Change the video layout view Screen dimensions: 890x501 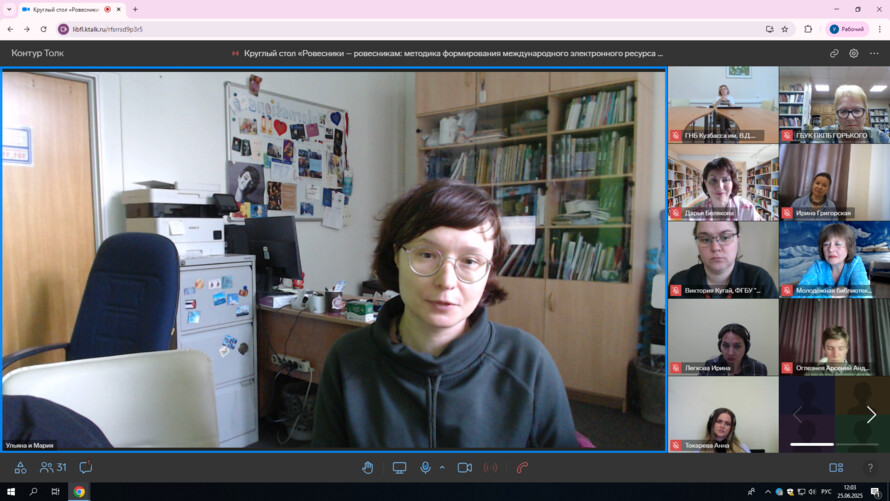pyautogui.click(x=836, y=467)
